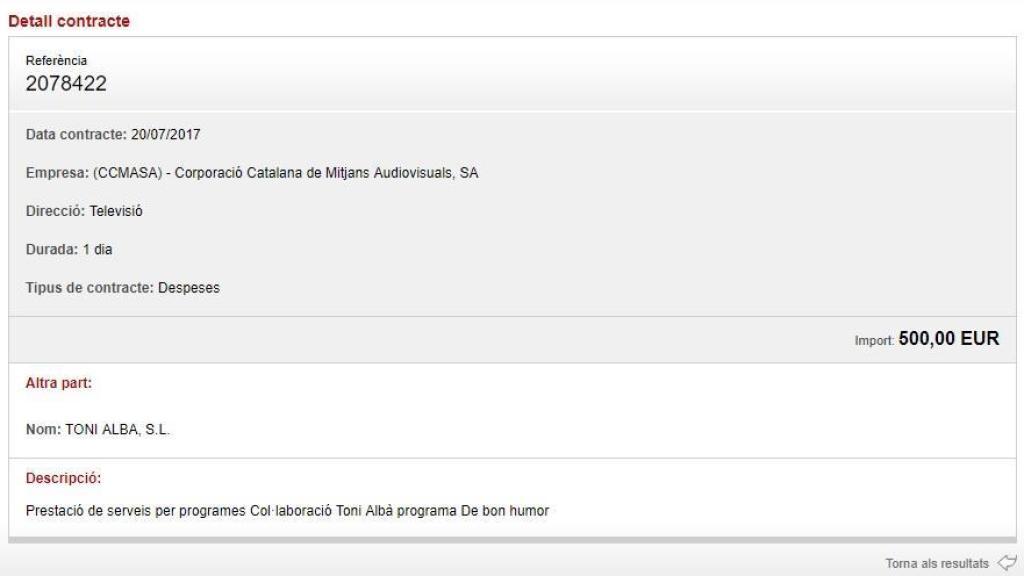The width and height of the screenshot is (1024, 576).
Task: Click the TONI ALBA, S.L. name
Action: (111, 430)
